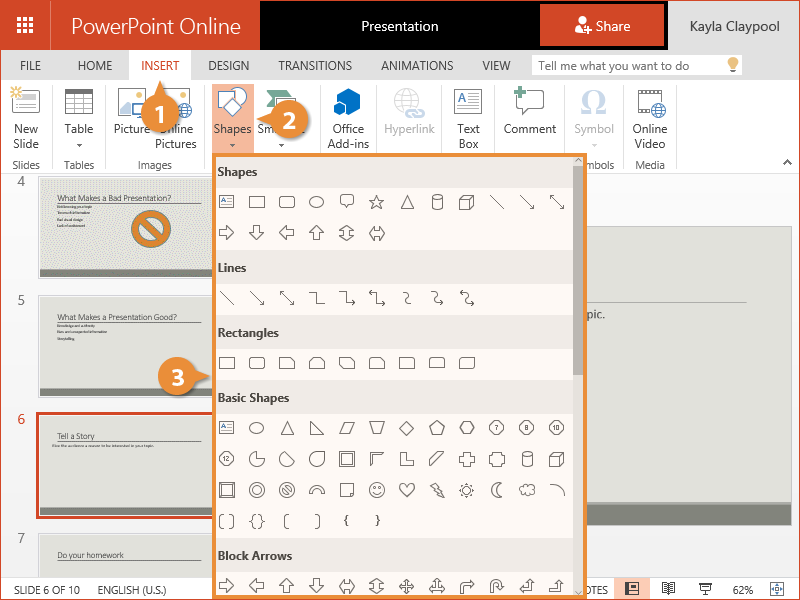The image size is (800, 600).
Task: Choose the sun shape
Action: 467,490
